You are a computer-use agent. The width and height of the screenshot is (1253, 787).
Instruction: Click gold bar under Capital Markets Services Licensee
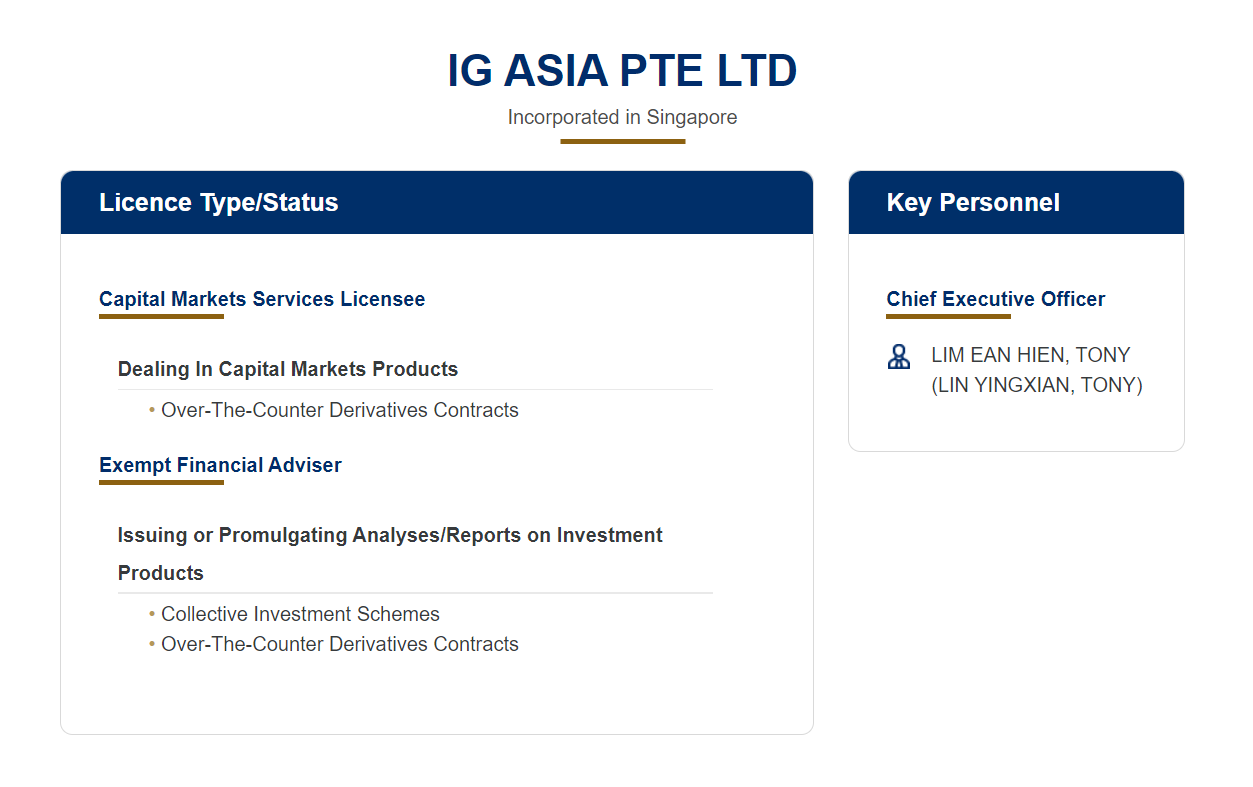pos(161,317)
